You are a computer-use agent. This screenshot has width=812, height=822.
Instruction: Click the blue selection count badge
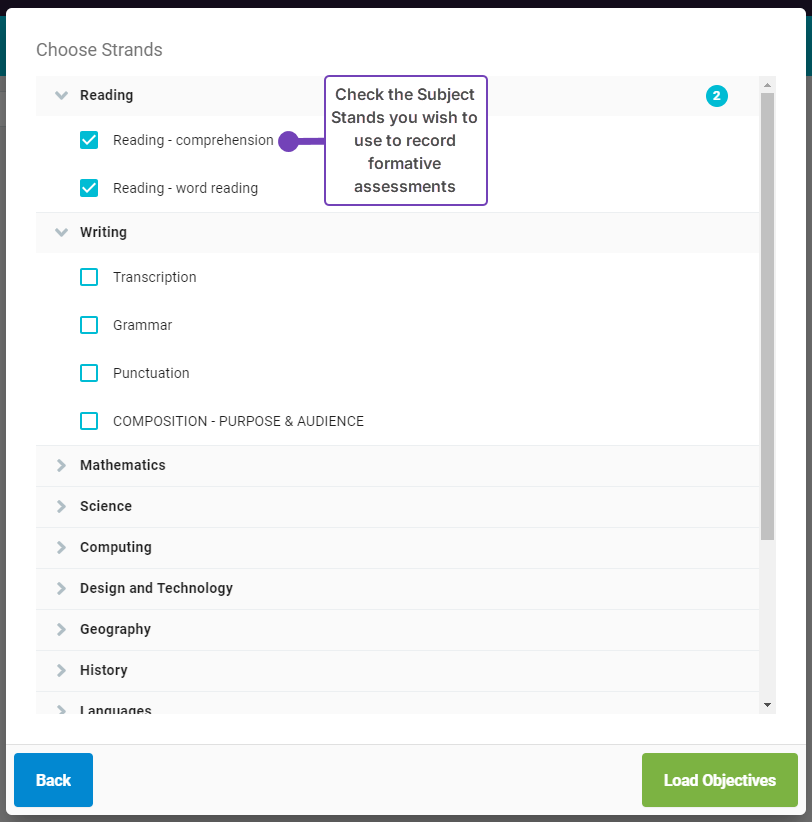717,95
